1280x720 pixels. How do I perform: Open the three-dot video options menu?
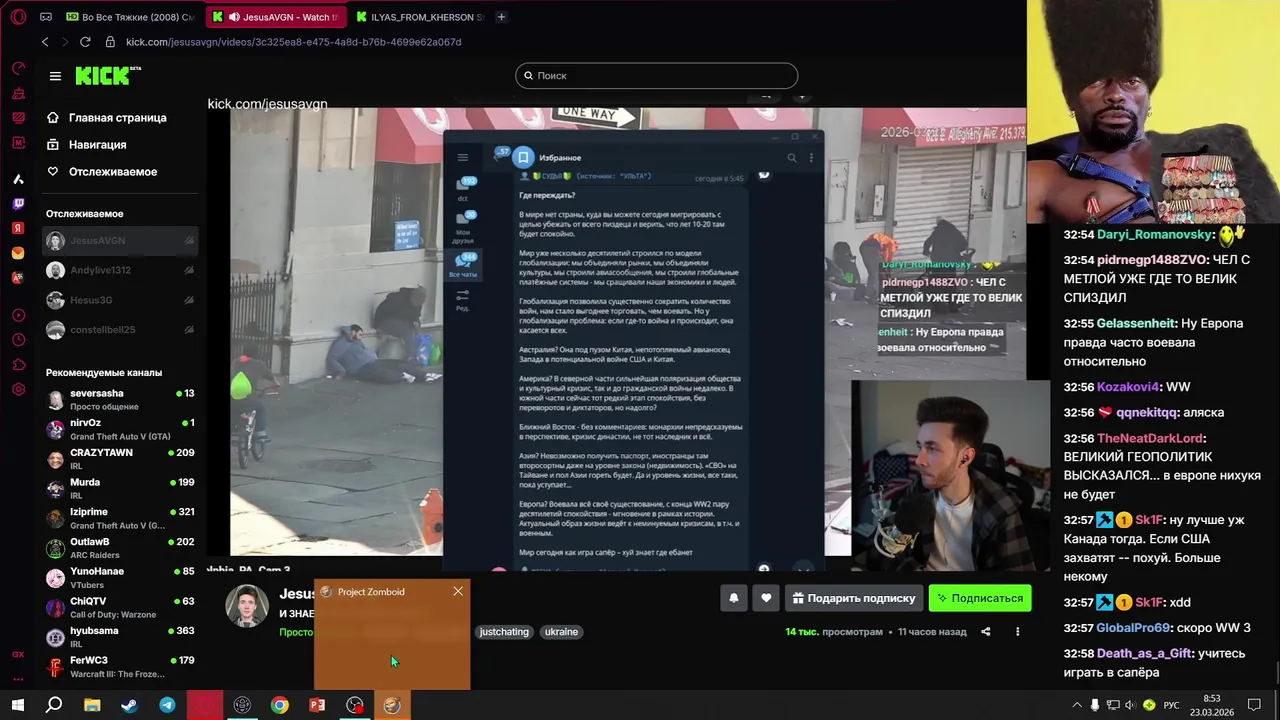click(x=1018, y=632)
